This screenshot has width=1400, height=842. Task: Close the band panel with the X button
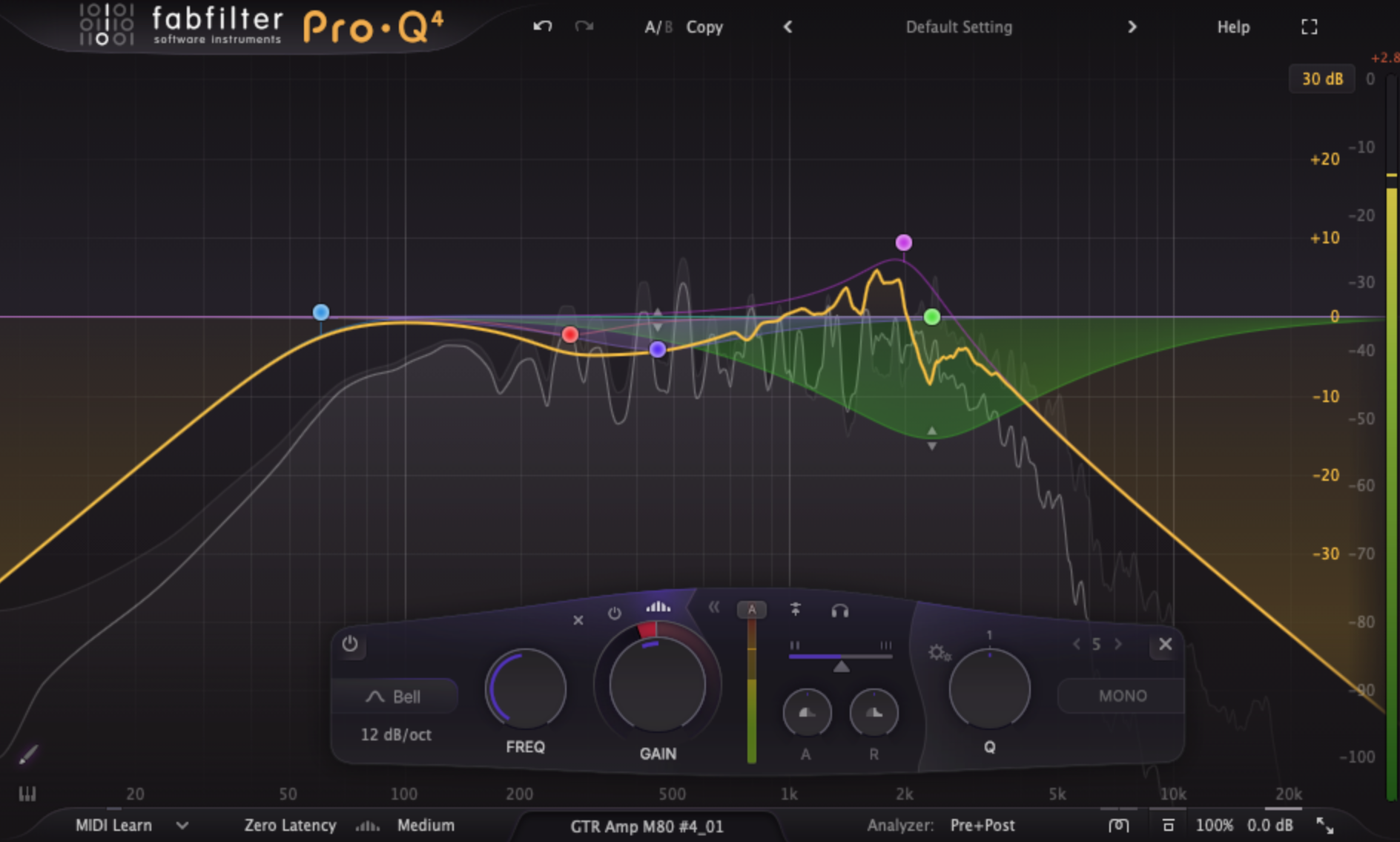click(x=1165, y=644)
